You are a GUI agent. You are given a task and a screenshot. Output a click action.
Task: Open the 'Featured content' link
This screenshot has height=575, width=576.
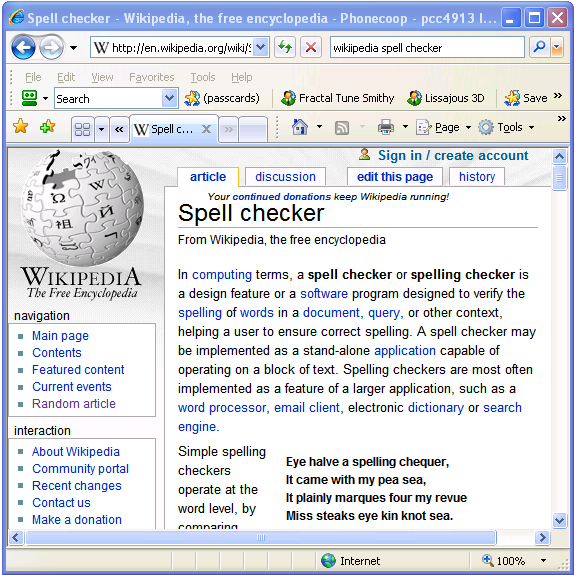78,370
